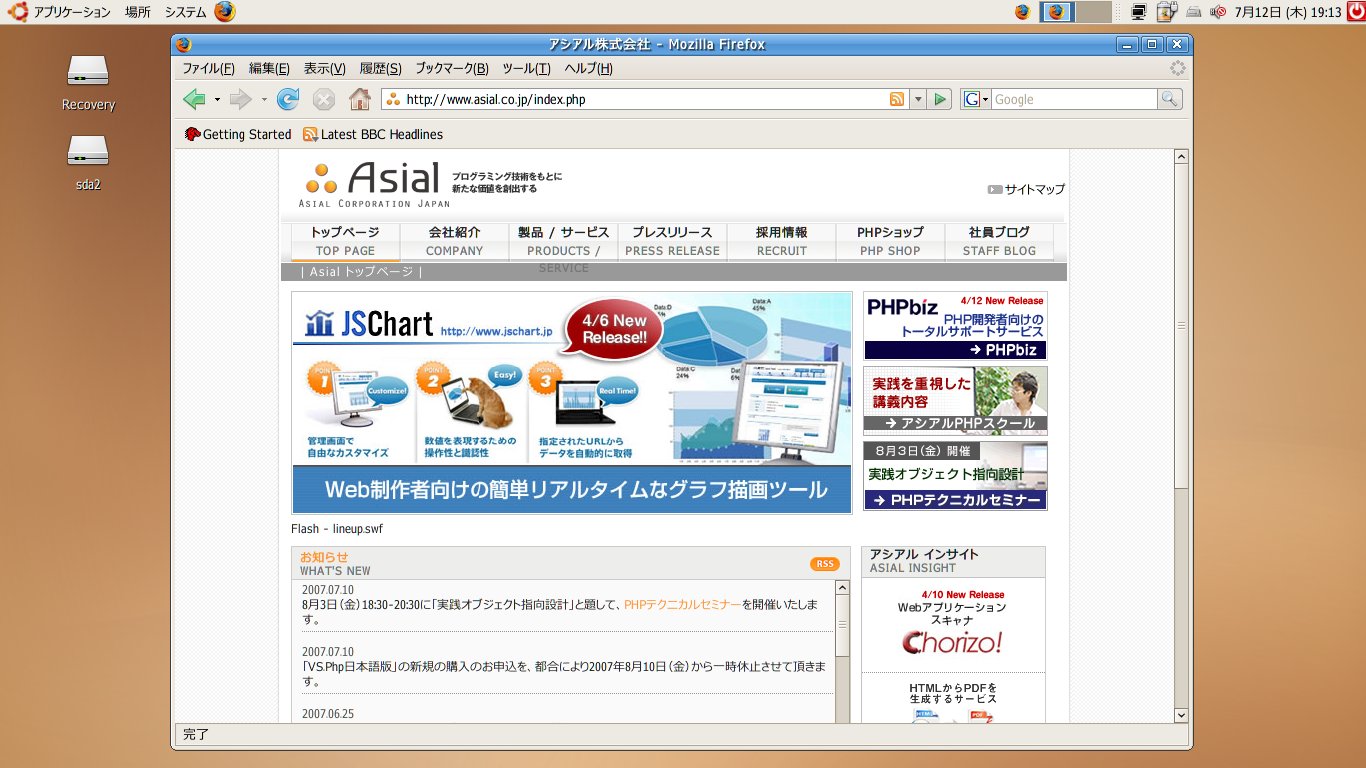Click the RSS feed icon in address bar
The height and width of the screenshot is (768, 1366).
click(x=896, y=99)
